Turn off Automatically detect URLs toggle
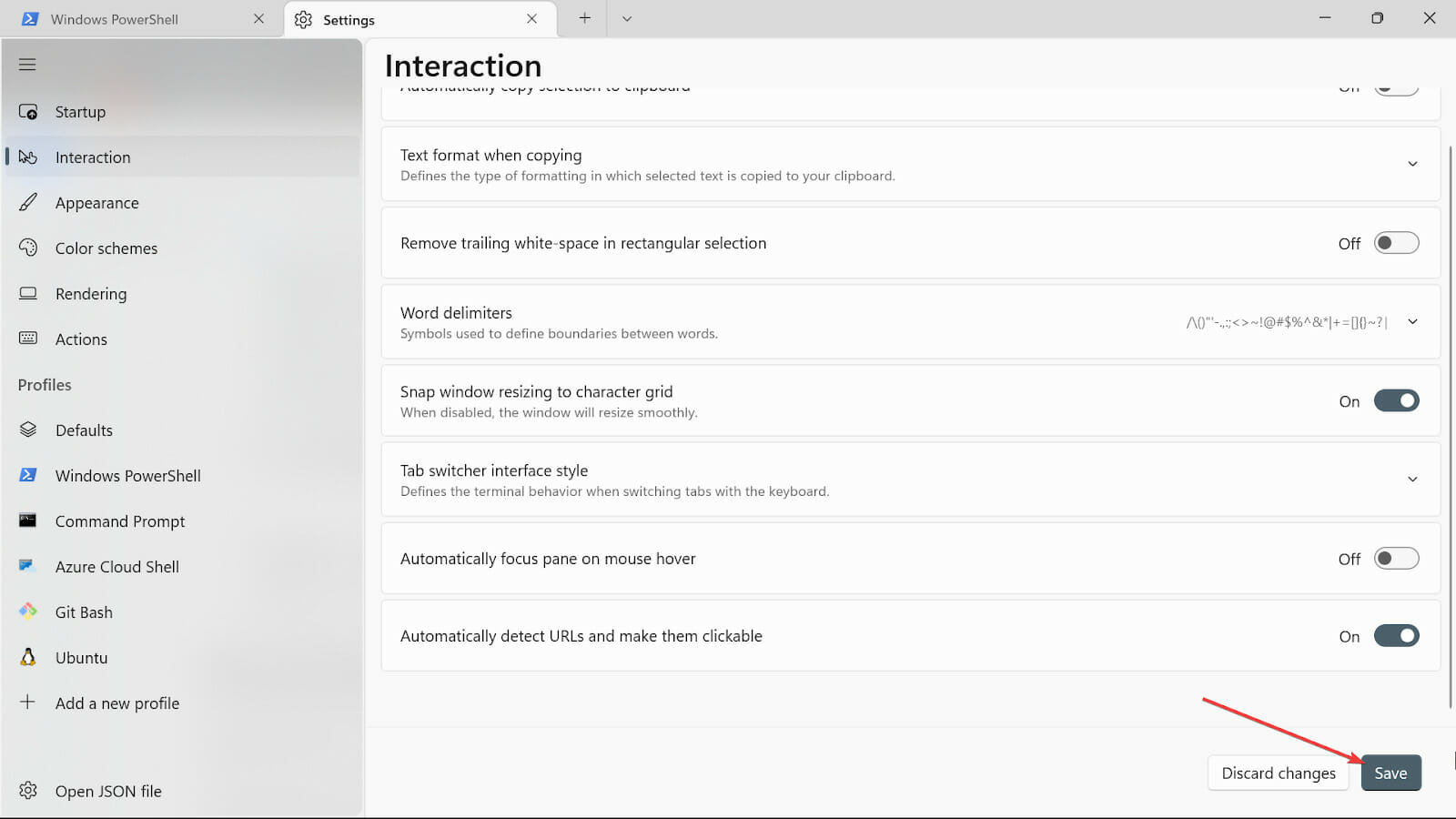Image resolution: width=1456 pixels, height=819 pixels. 1396,636
